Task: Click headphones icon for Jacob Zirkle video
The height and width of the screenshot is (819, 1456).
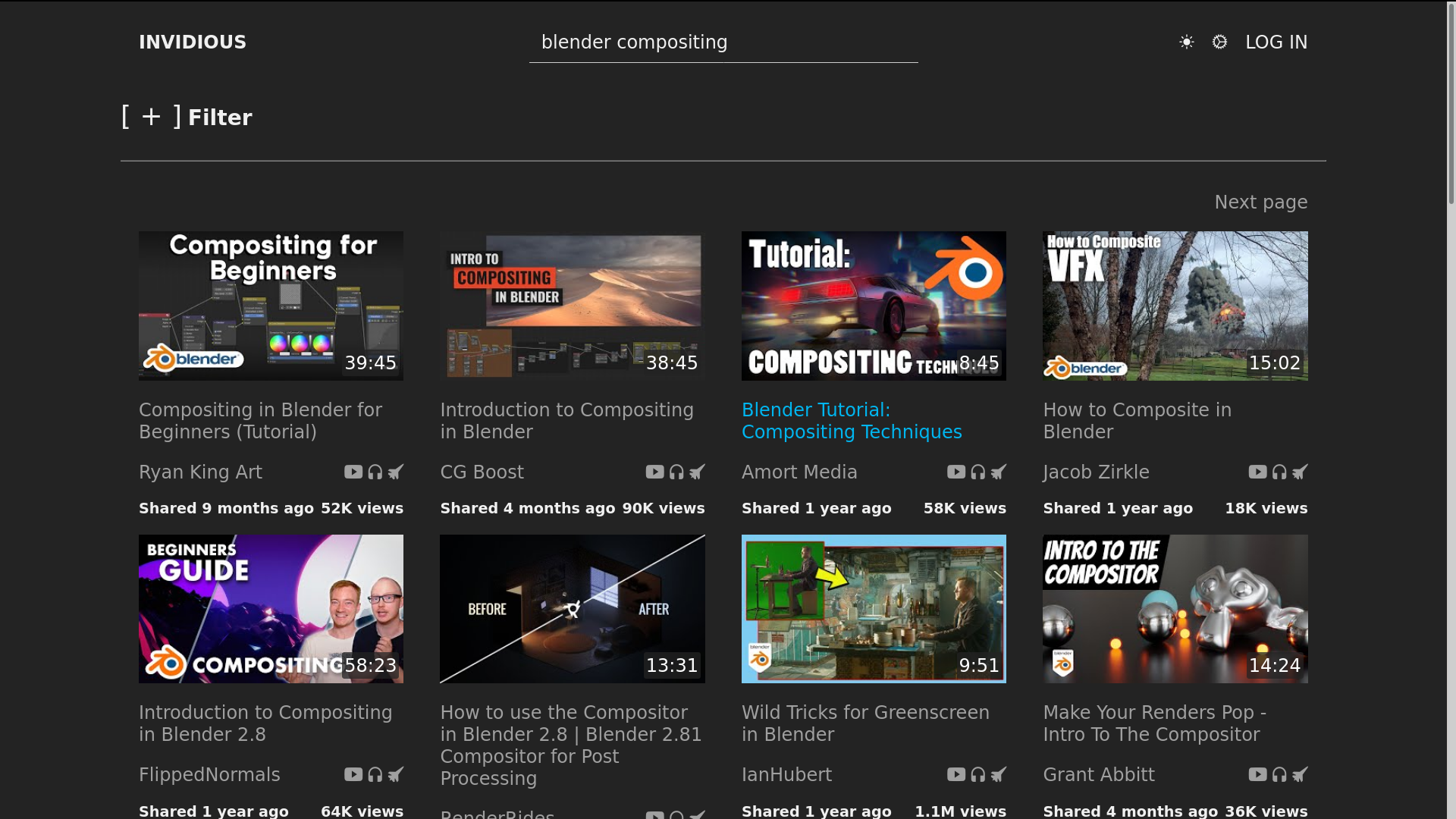Action: [1279, 472]
